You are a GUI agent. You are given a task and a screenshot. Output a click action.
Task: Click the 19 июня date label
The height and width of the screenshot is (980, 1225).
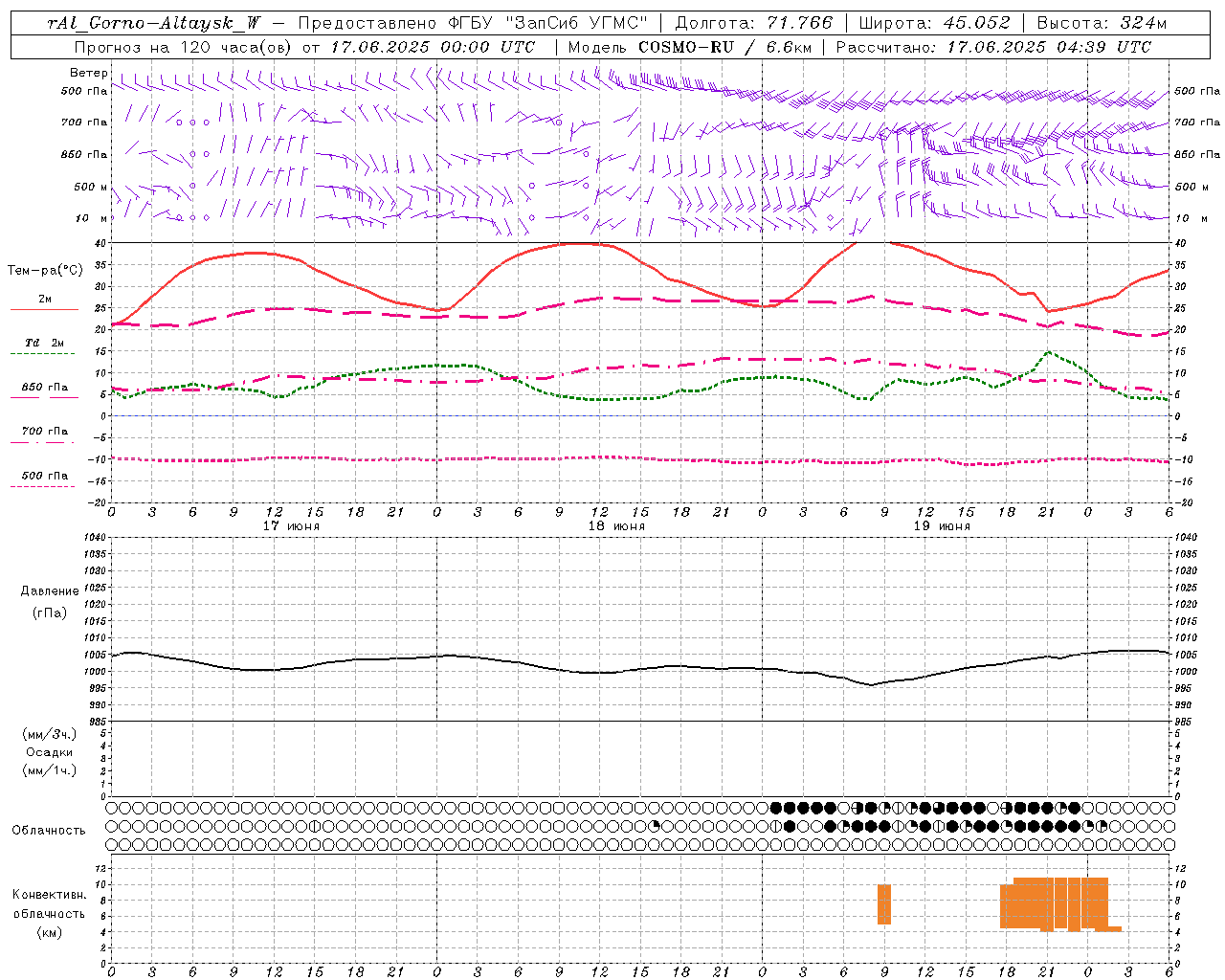pyautogui.click(x=942, y=526)
